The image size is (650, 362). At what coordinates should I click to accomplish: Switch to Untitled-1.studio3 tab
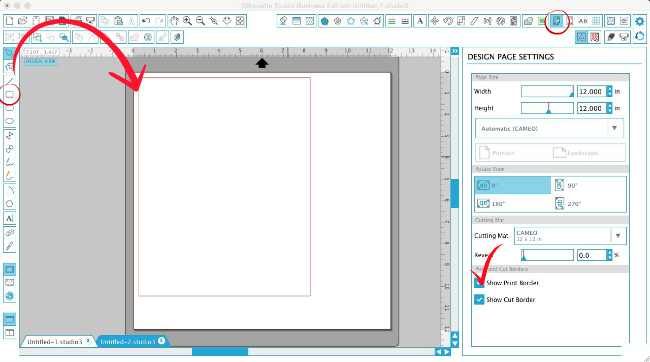(x=55, y=342)
